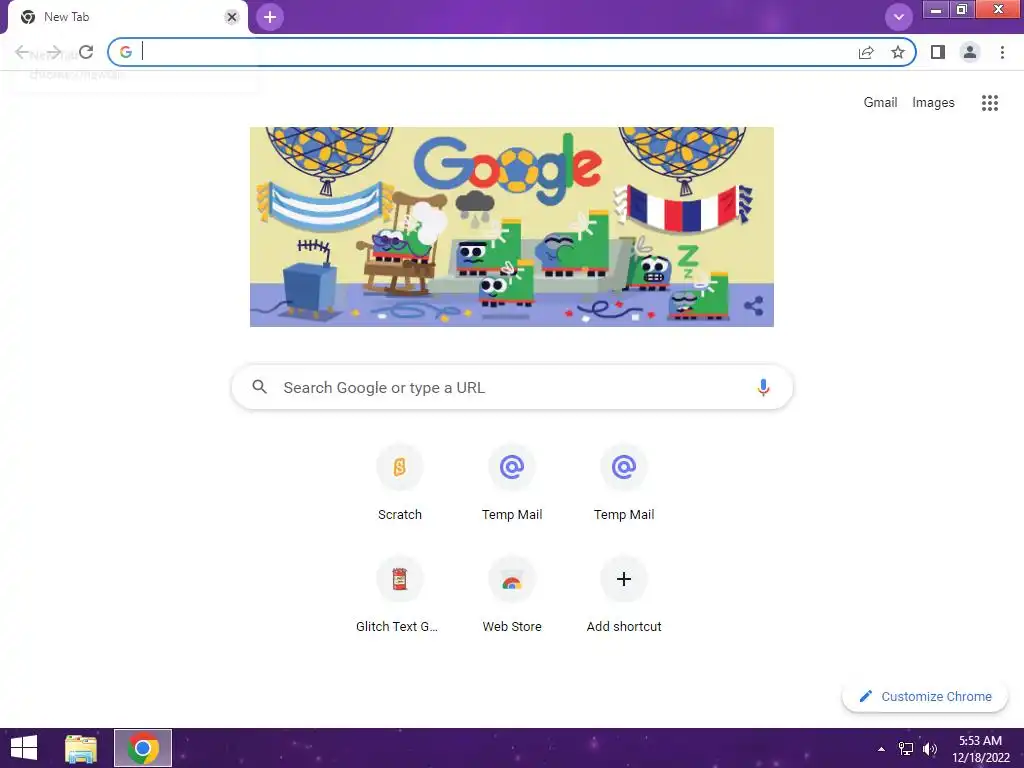This screenshot has height=768, width=1024.
Task: Start voice search with the microphone
Action: [x=763, y=387]
